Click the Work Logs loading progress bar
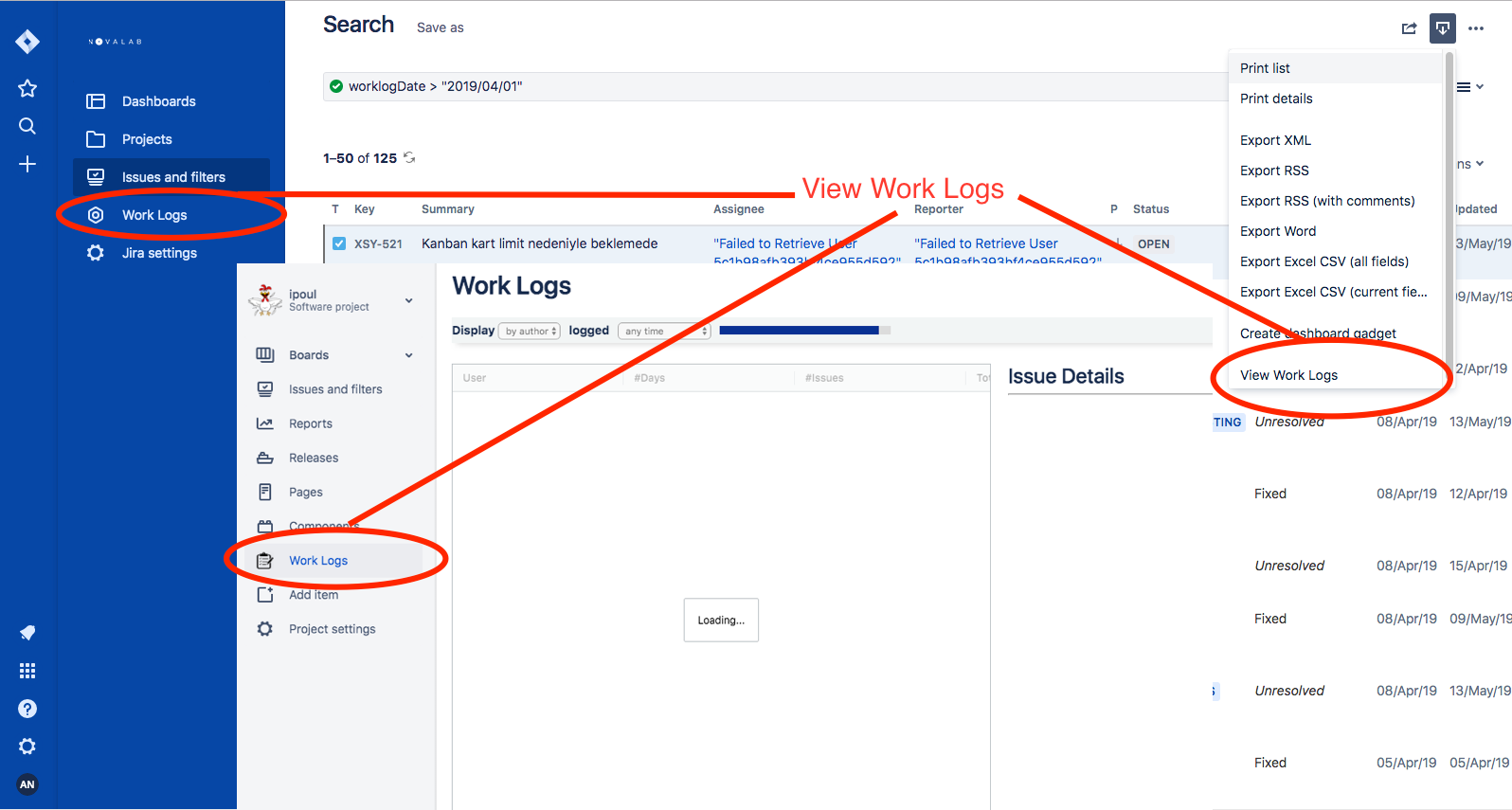Image resolution: width=1512 pixels, height=810 pixels. click(805, 331)
